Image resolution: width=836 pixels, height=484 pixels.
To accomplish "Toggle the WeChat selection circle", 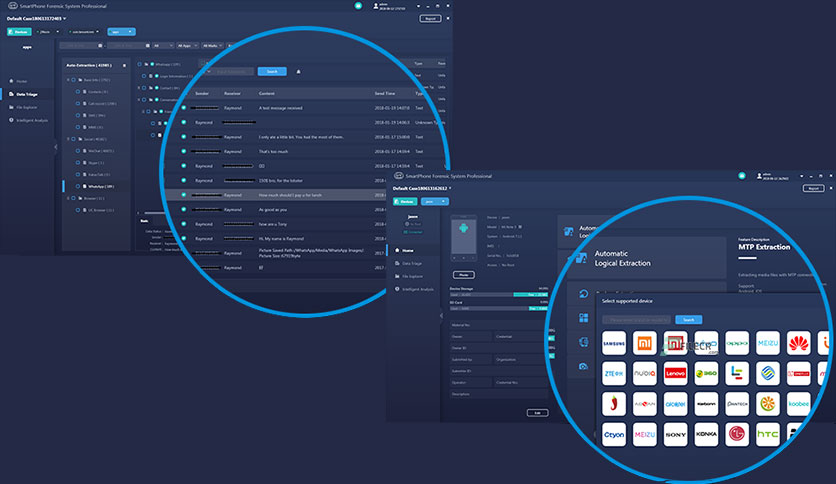I will (78, 151).
